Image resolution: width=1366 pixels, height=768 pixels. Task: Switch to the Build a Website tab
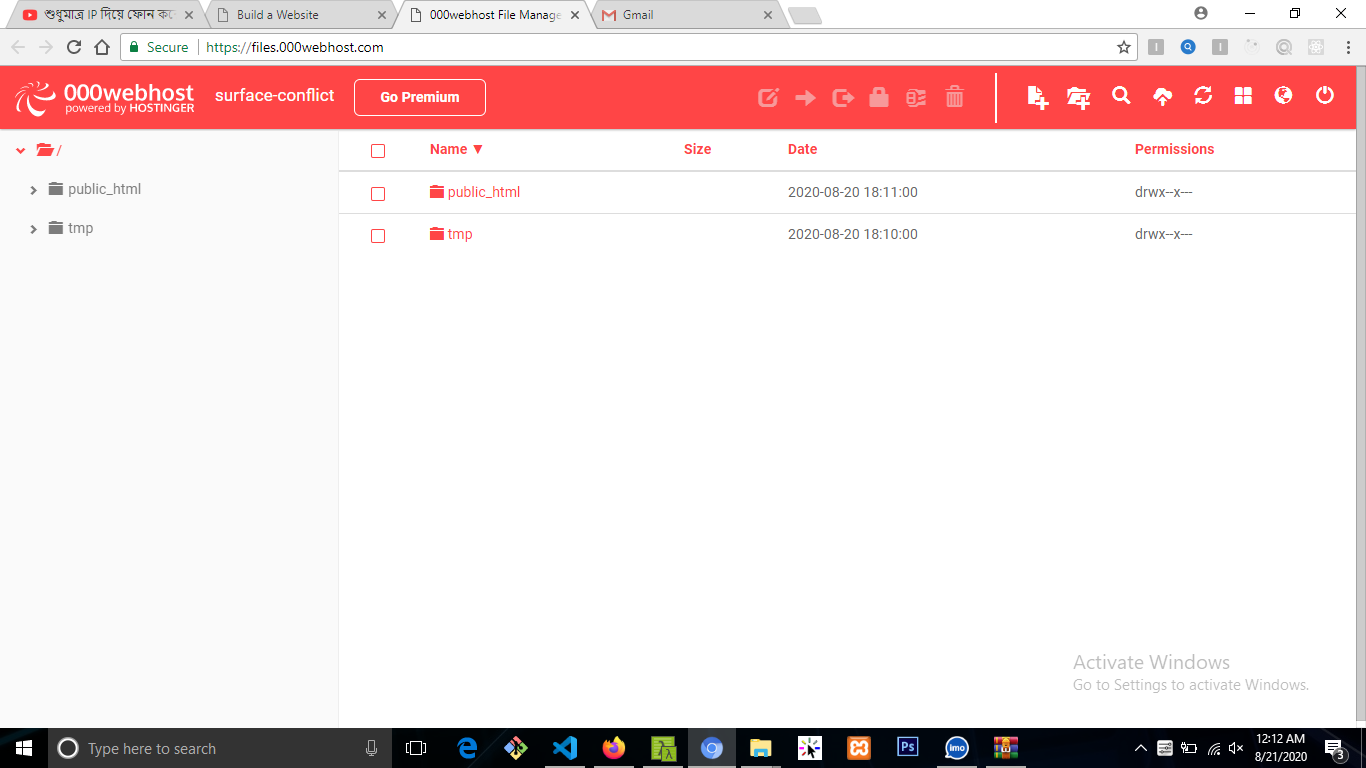point(300,15)
